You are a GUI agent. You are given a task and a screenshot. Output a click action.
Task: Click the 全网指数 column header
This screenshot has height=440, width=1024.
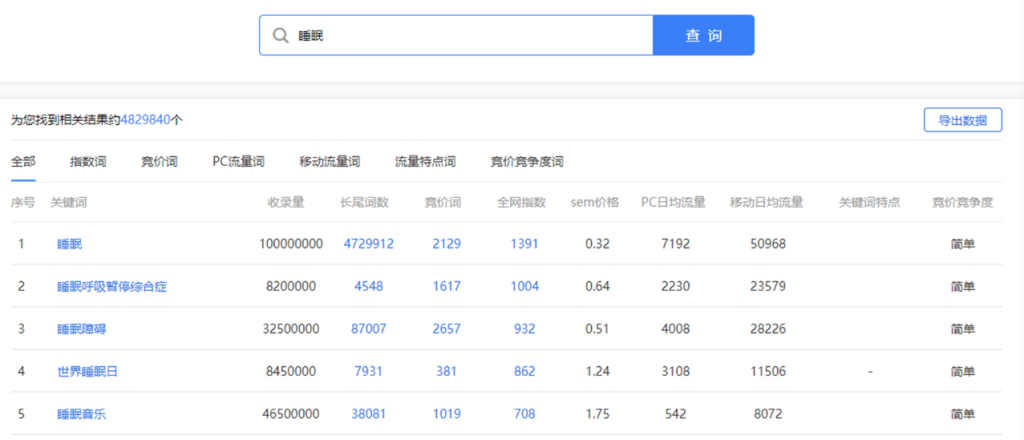(521, 202)
